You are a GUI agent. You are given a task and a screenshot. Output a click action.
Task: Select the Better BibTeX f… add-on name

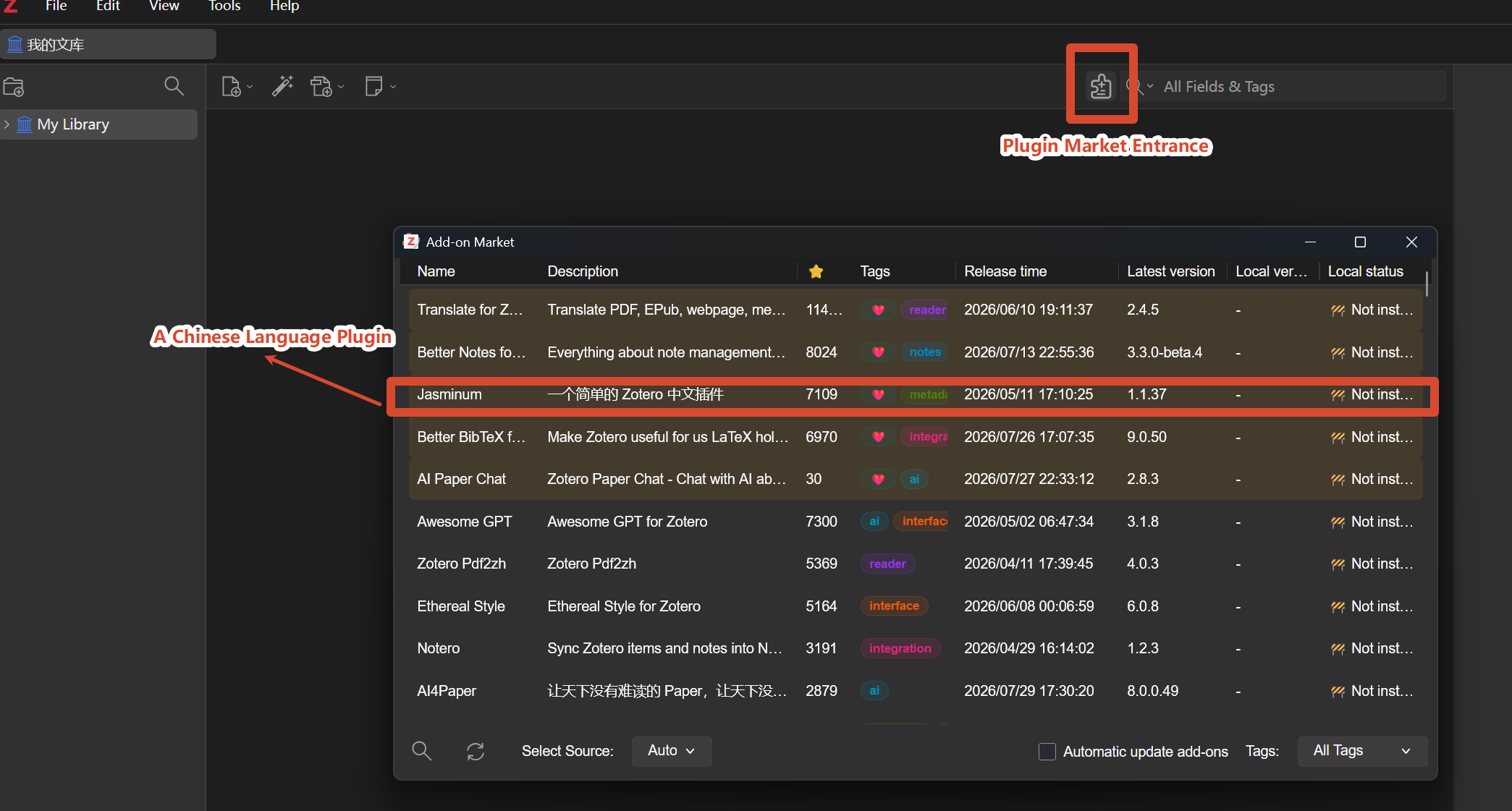(x=471, y=437)
